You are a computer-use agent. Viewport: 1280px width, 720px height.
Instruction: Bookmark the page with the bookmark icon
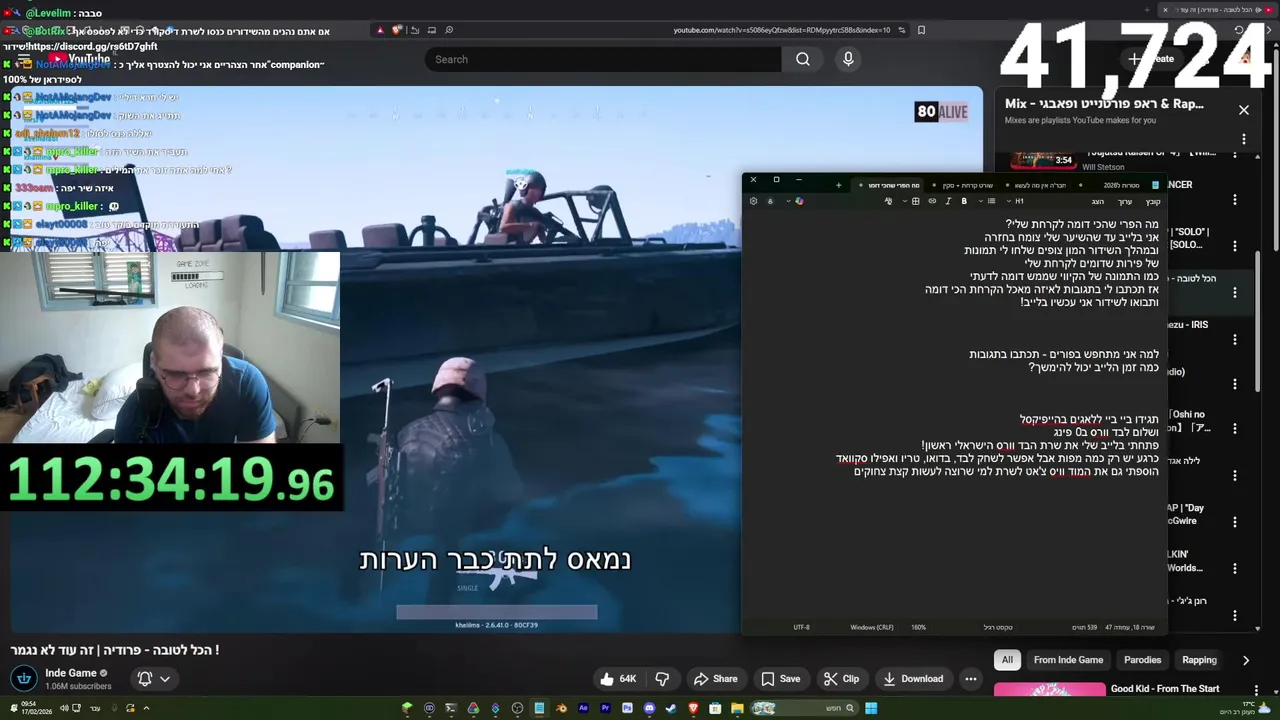921,30
